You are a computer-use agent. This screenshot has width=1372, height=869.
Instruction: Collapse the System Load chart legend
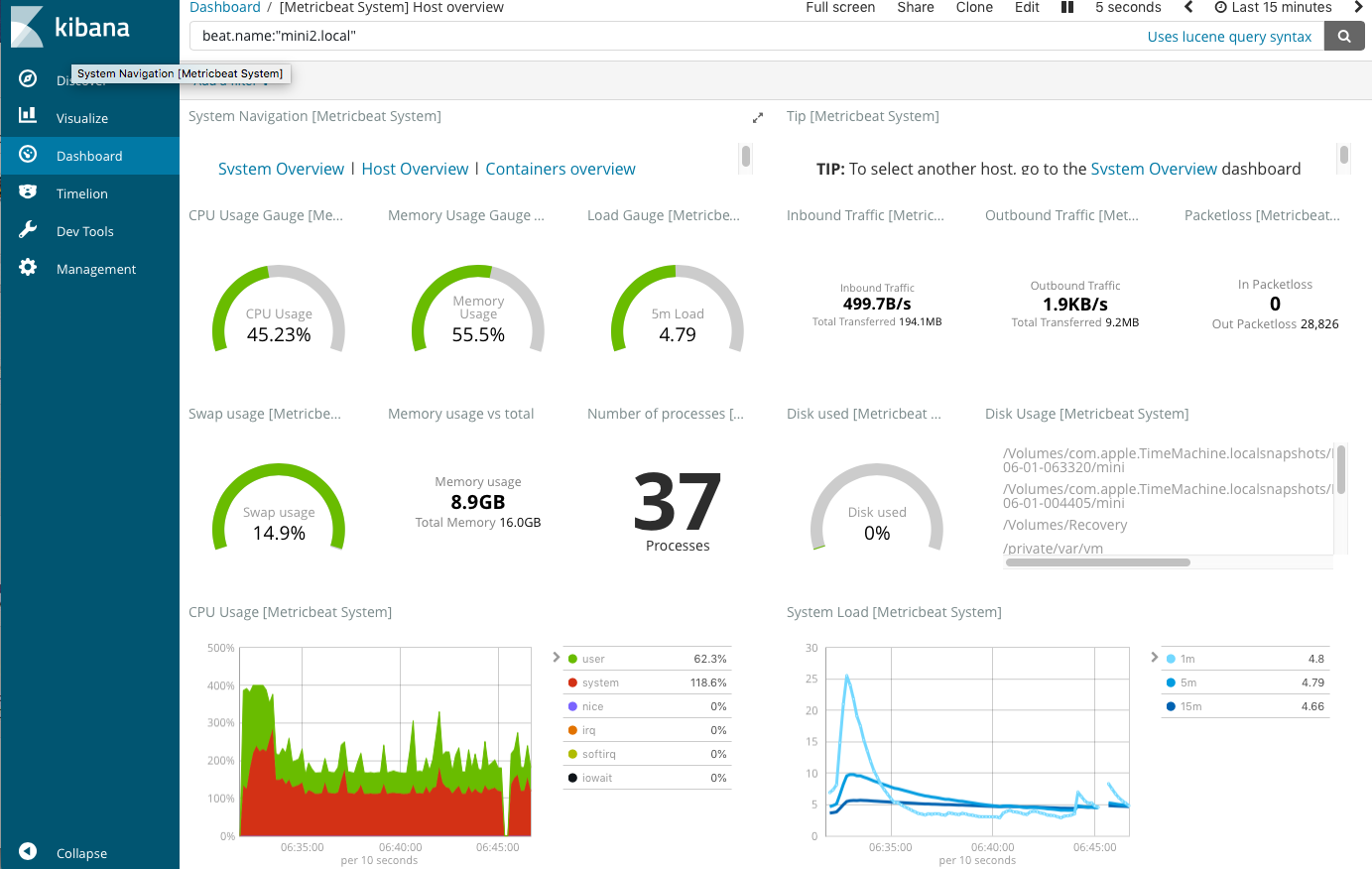coord(1154,657)
